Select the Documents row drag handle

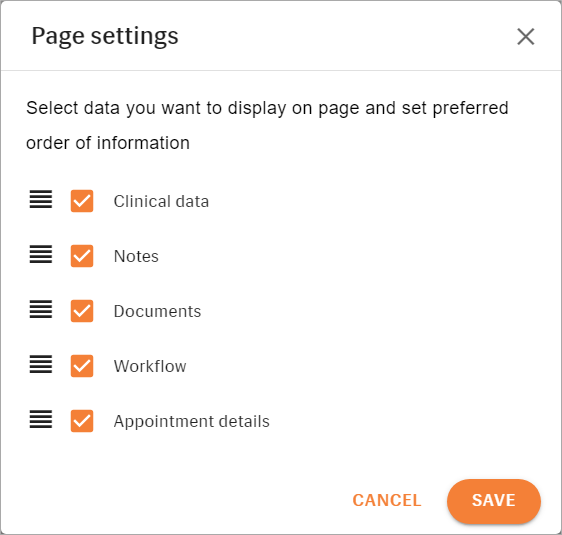pyautogui.click(x=41, y=310)
